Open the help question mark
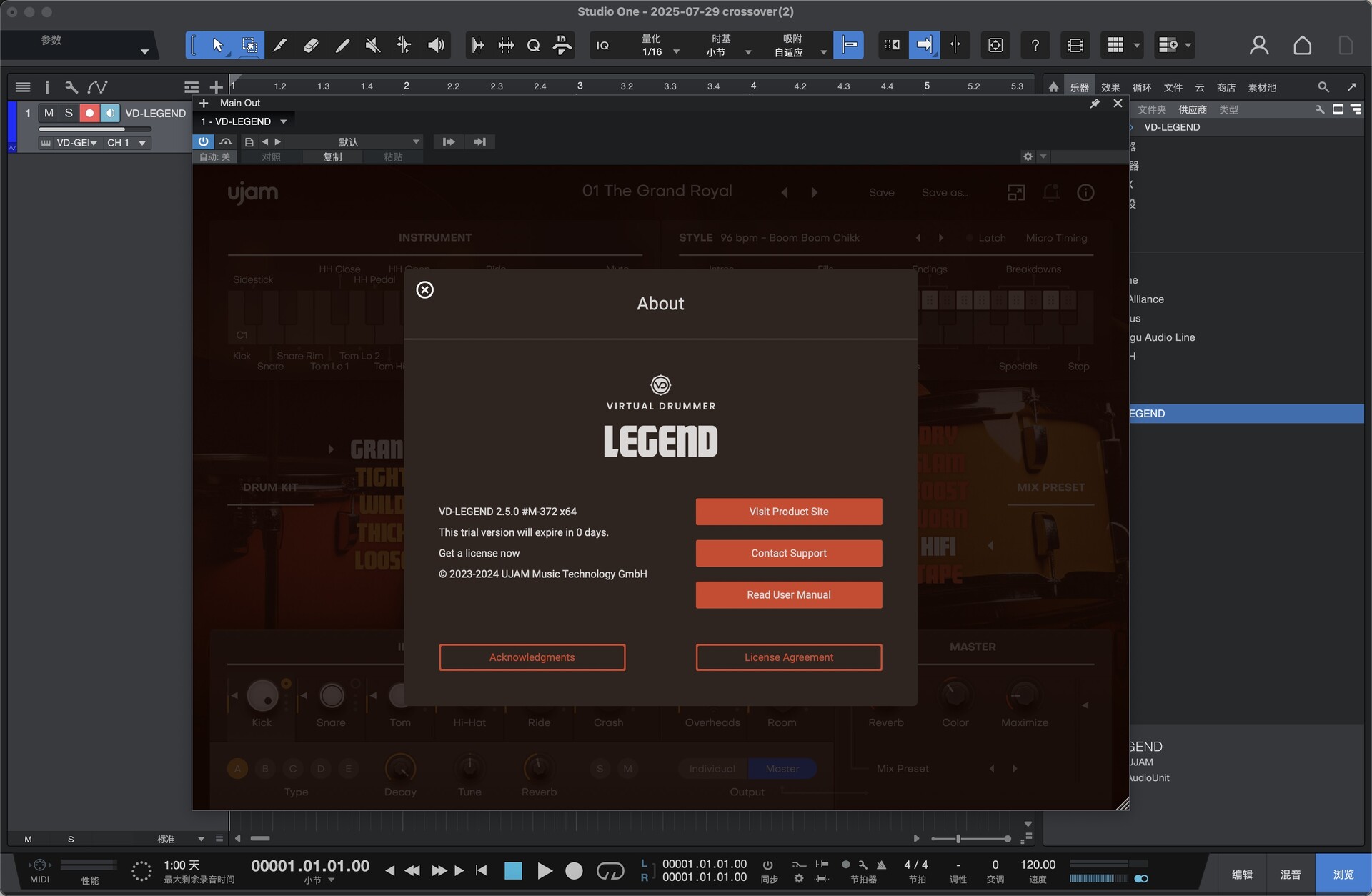1372x896 pixels. pyautogui.click(x=1035, y=46)
